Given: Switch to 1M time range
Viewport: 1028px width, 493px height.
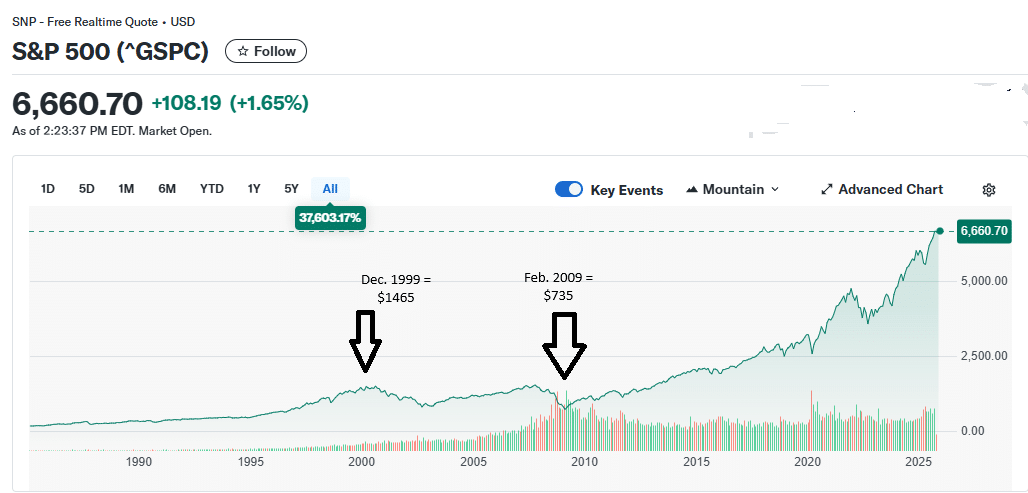Looking at the screenshot, I should point(126,188).
